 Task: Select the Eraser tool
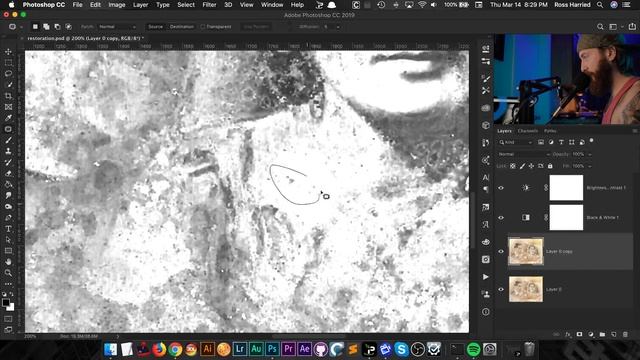tap(8, 173)
